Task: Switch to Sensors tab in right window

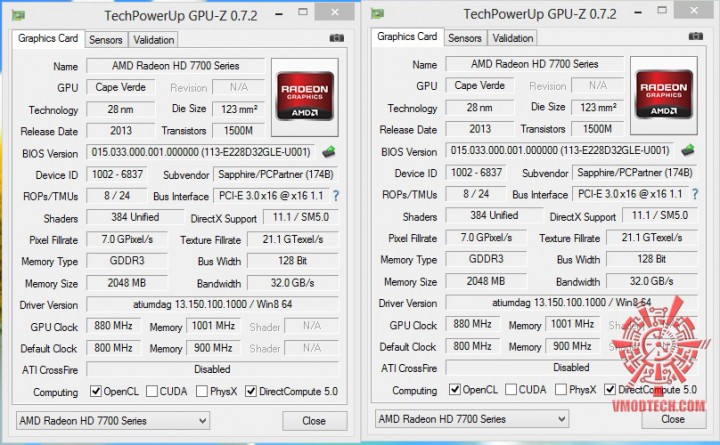Action: tap(465, 38)
